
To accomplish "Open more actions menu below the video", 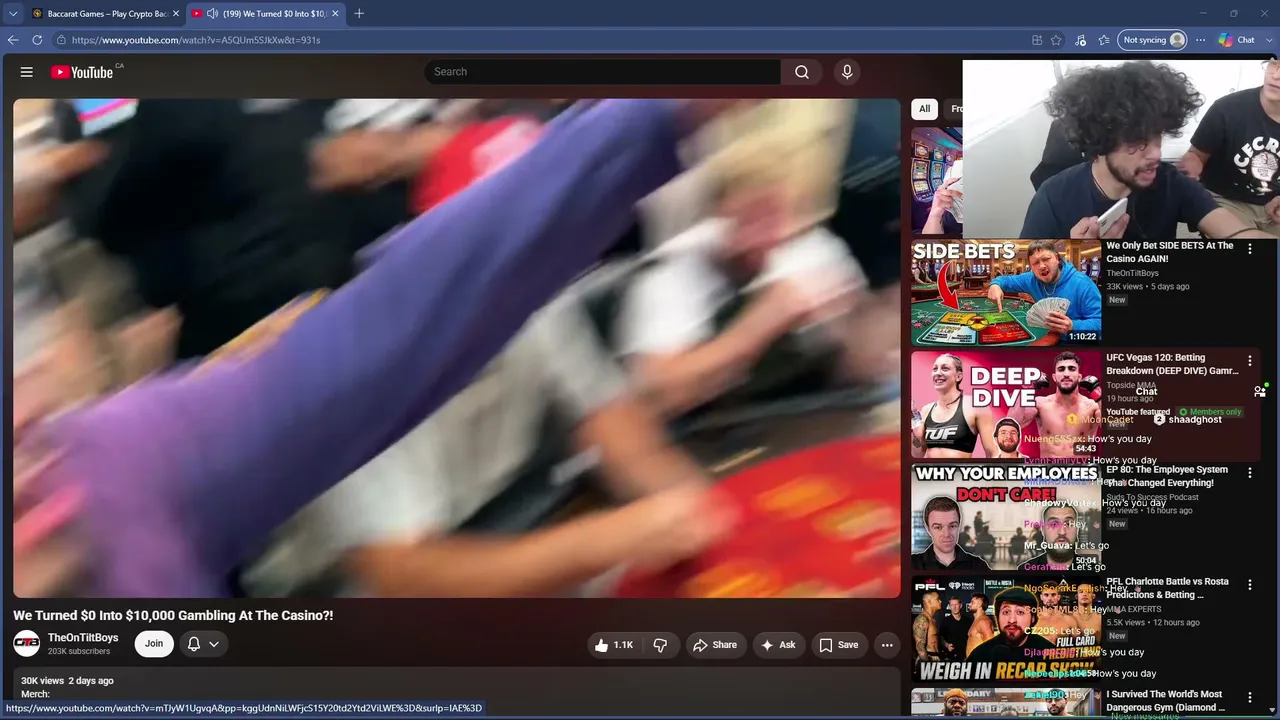I will (x=887, y=645).
